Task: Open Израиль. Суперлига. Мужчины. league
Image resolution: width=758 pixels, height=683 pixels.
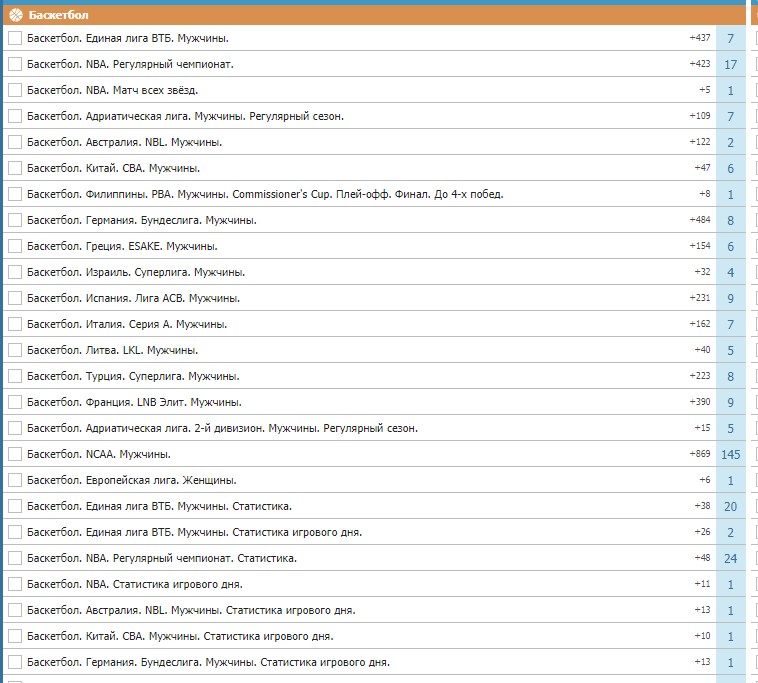Action: point(136,272)
